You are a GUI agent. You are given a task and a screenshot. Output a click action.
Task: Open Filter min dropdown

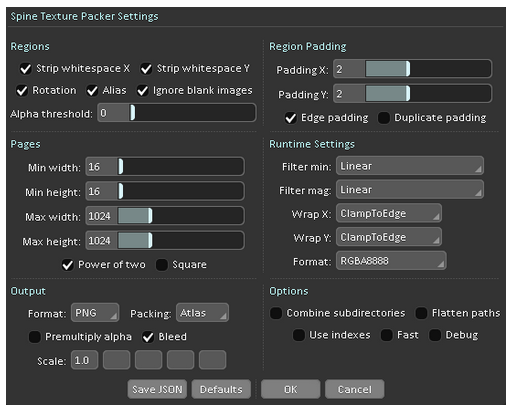(410, 166)
